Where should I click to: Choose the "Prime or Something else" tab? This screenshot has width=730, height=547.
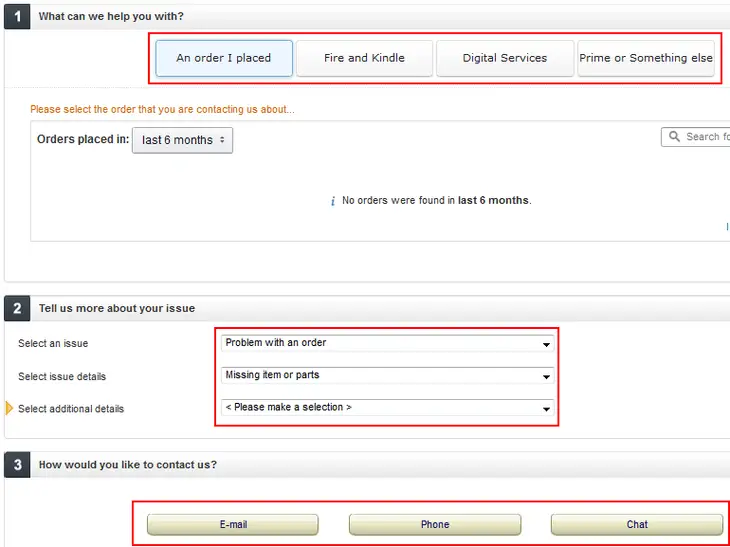coord(646,58)
